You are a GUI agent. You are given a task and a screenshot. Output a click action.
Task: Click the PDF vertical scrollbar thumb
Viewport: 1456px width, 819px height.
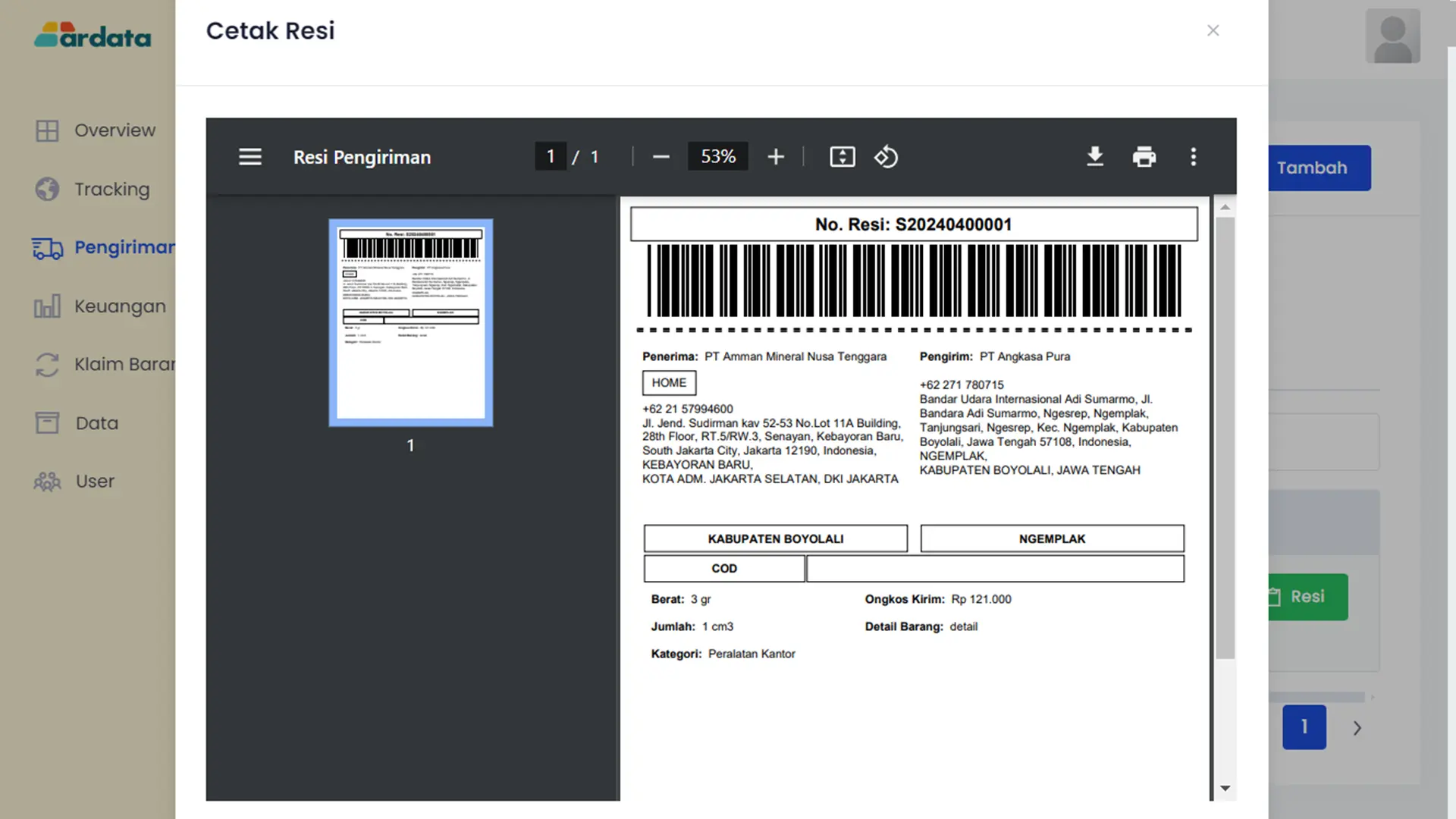(x=1225, y=438)
